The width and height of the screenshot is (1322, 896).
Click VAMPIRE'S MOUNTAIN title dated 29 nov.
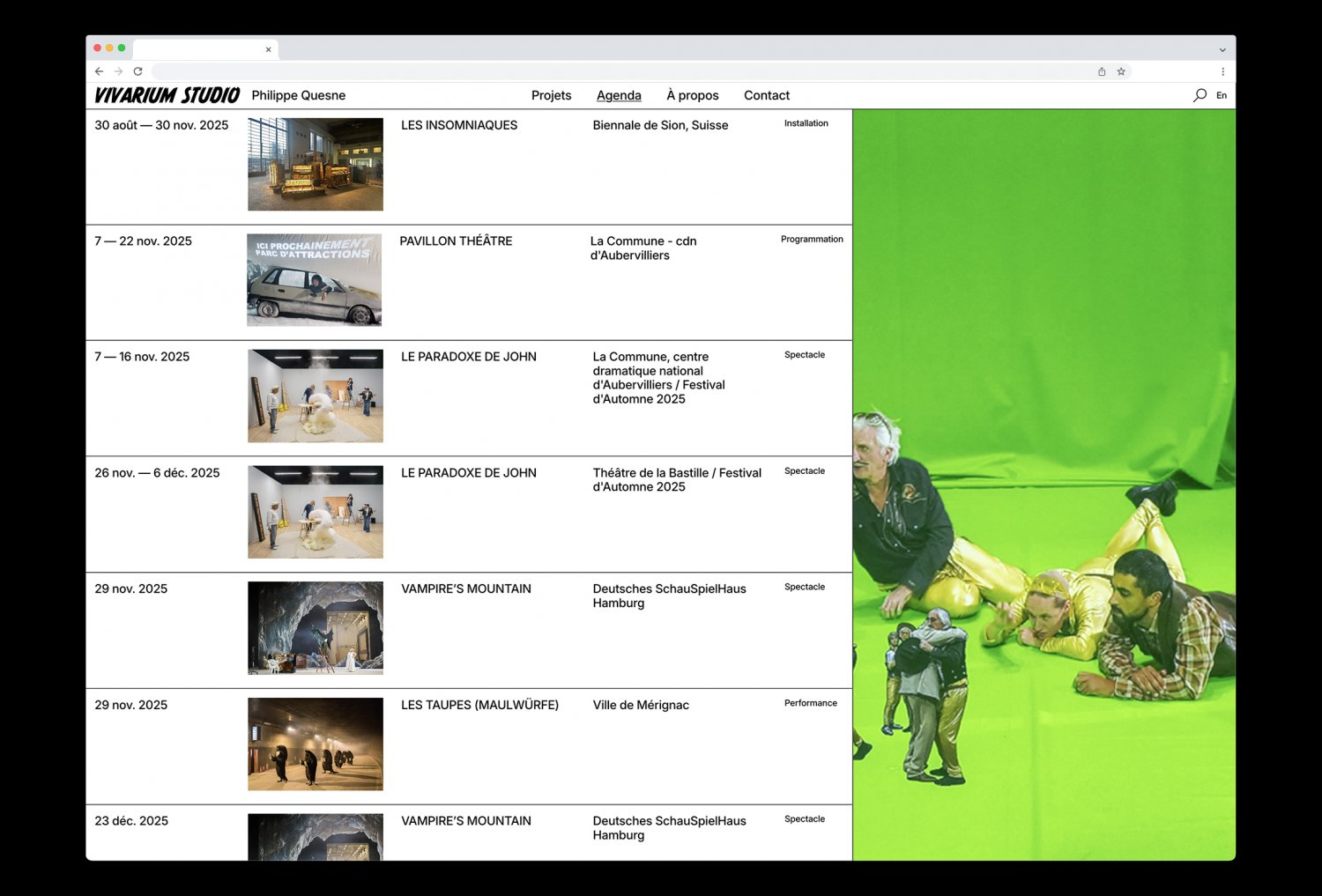tap(466, 589)
